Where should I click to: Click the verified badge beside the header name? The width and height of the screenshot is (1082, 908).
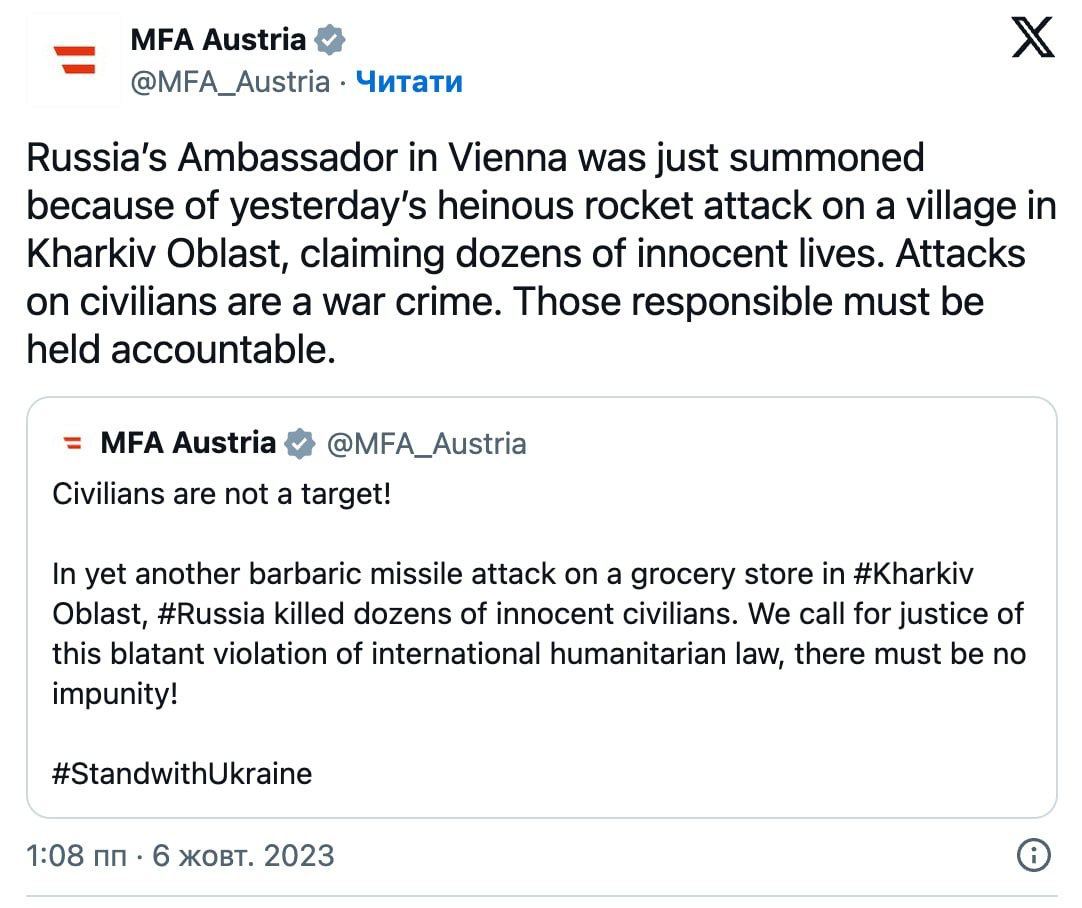click(x=331, y=41)
